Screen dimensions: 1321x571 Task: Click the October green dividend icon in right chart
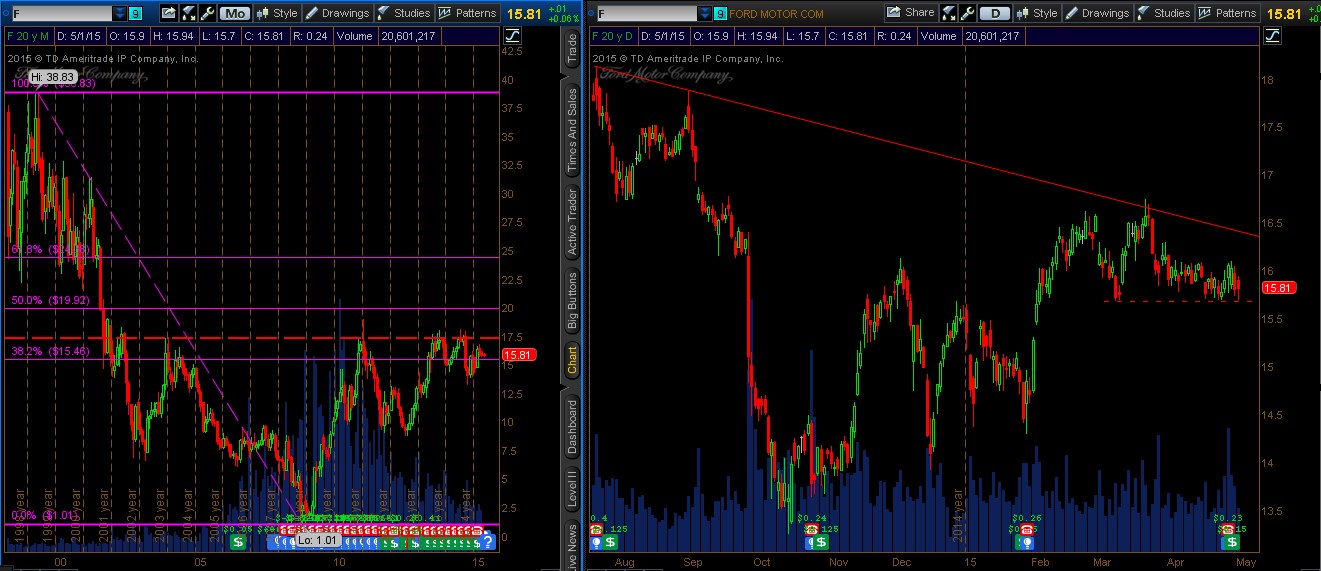click(x=820, y=542)
